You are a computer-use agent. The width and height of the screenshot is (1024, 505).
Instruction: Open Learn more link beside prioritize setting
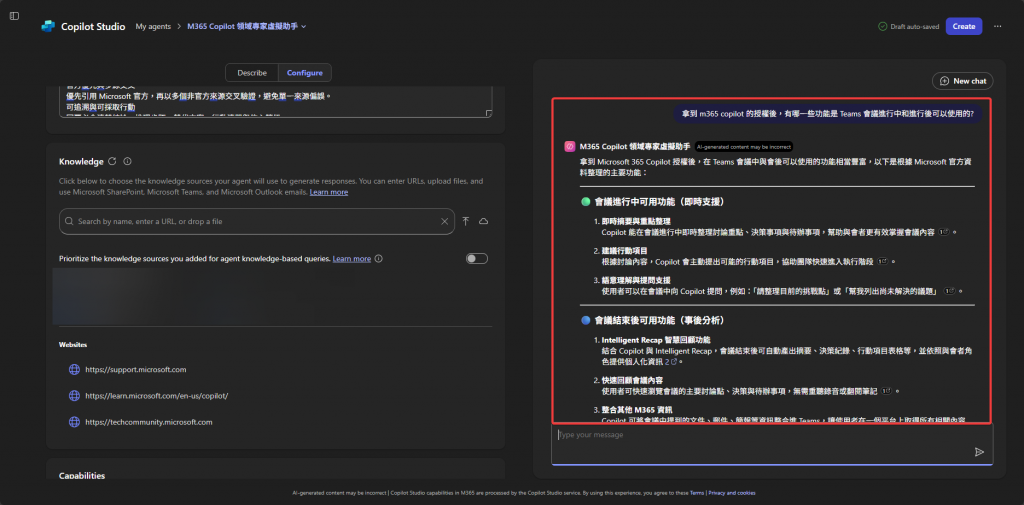click(x=351, y=259)
